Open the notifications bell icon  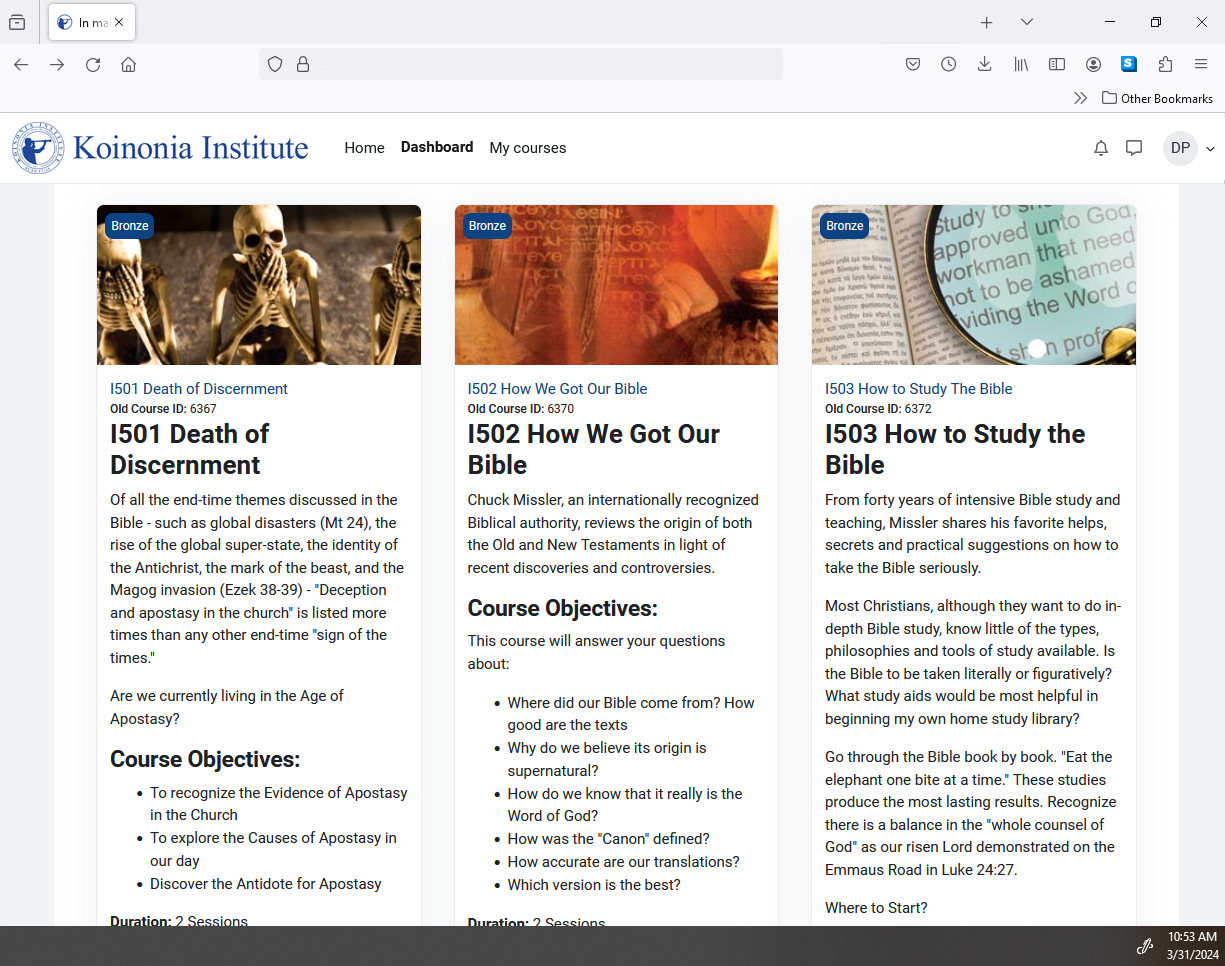[1101, 148]
